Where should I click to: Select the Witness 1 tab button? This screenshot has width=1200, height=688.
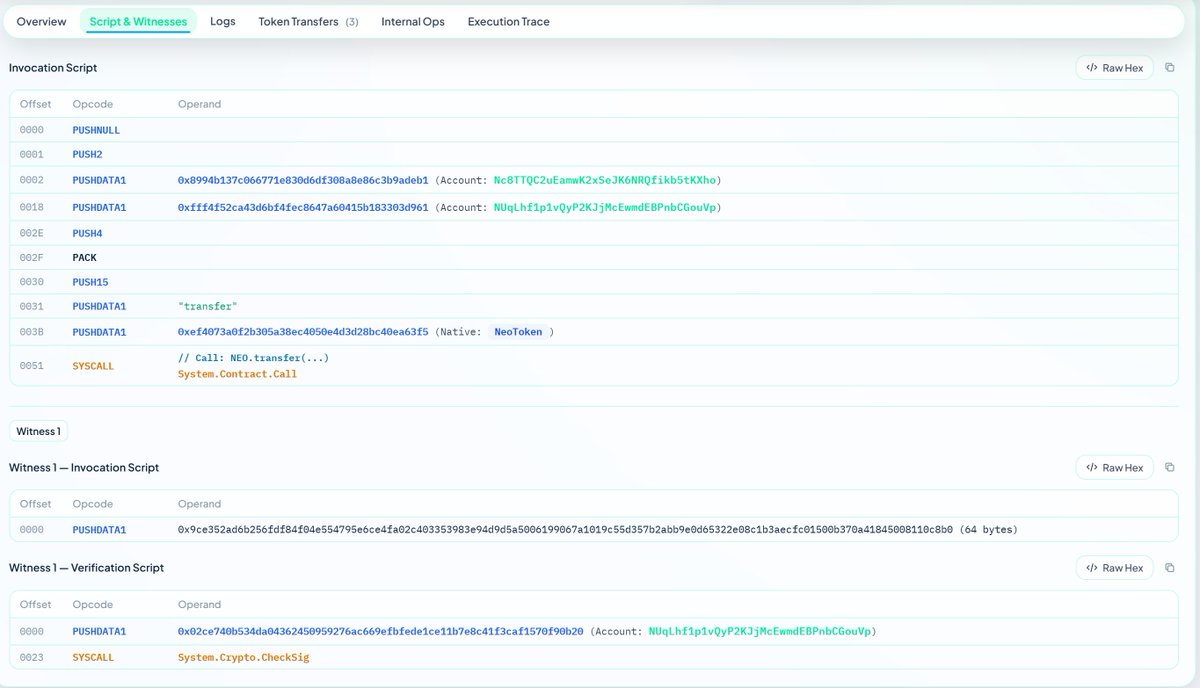pyautogui.click(x=38, y=431)
